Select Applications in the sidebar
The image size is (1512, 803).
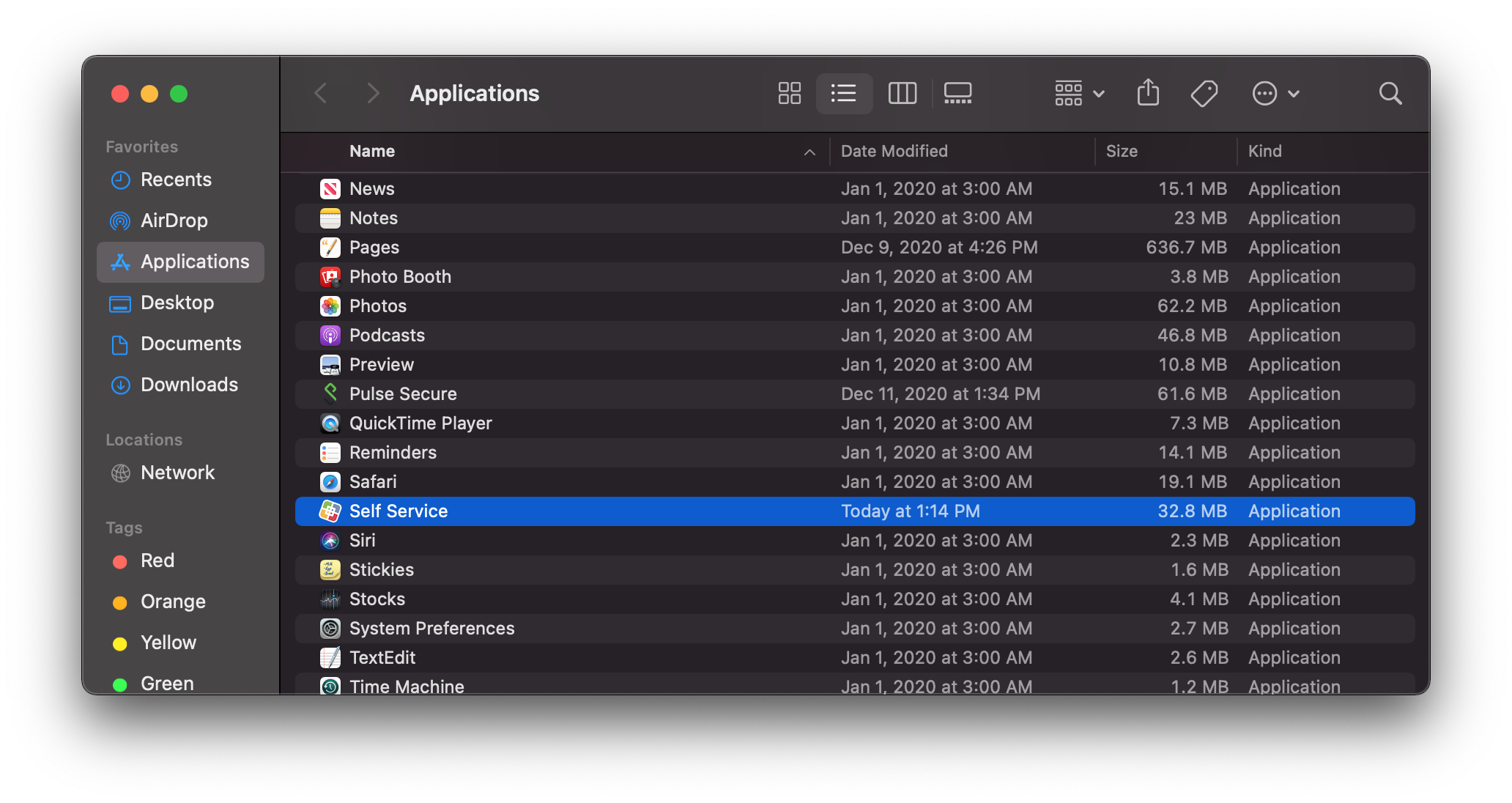180,262
